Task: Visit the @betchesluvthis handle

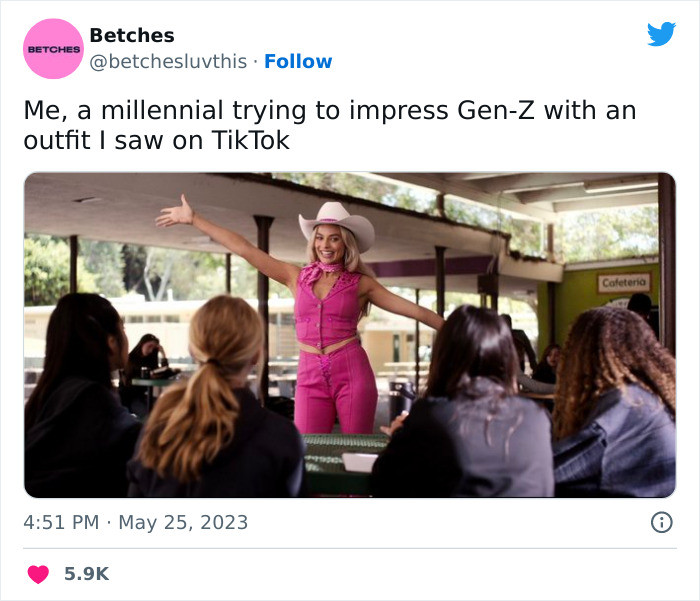Action: 168,61
